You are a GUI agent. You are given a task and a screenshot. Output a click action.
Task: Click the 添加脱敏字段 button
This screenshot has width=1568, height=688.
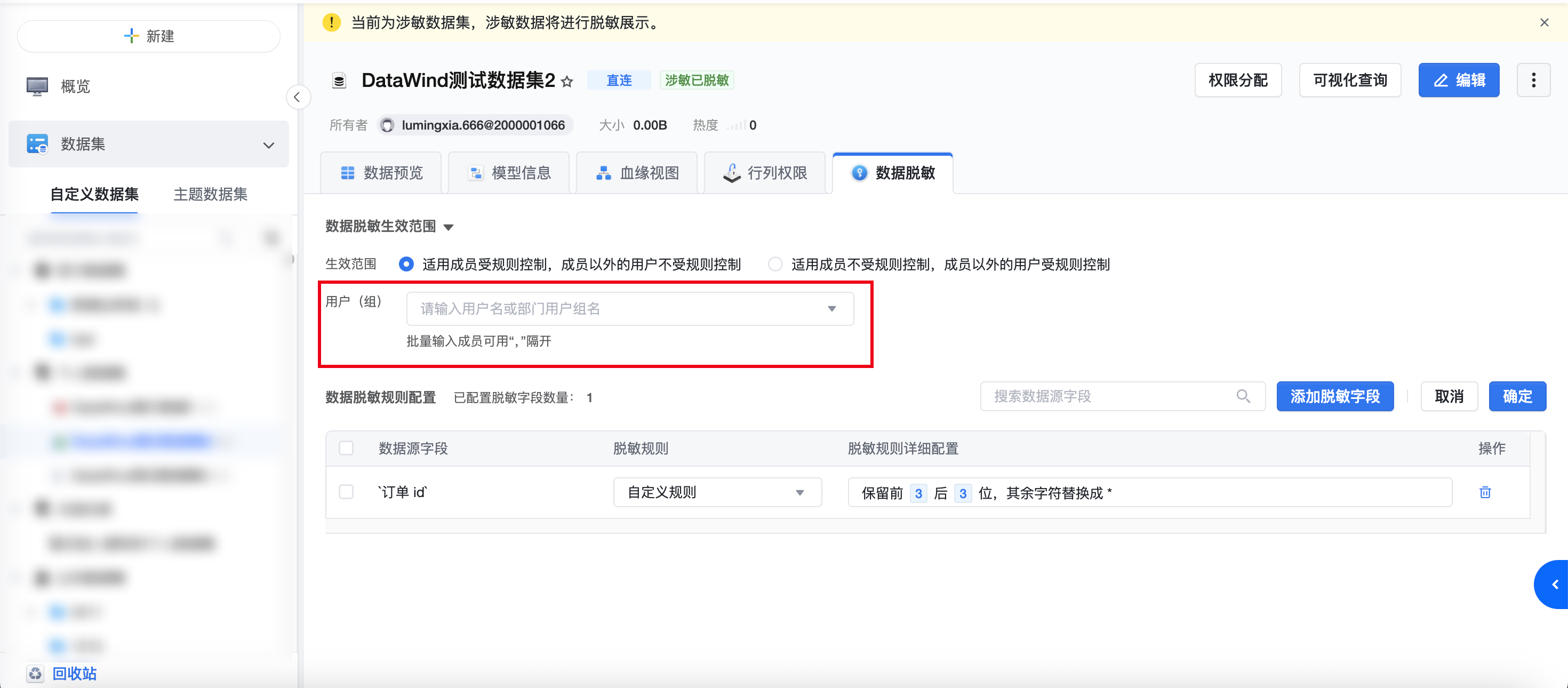[x=1334, y=396]
